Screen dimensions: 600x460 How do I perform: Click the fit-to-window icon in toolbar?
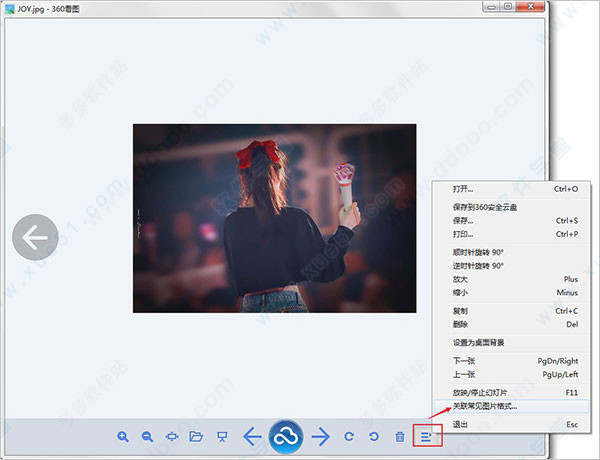click(x=172, y=436)
